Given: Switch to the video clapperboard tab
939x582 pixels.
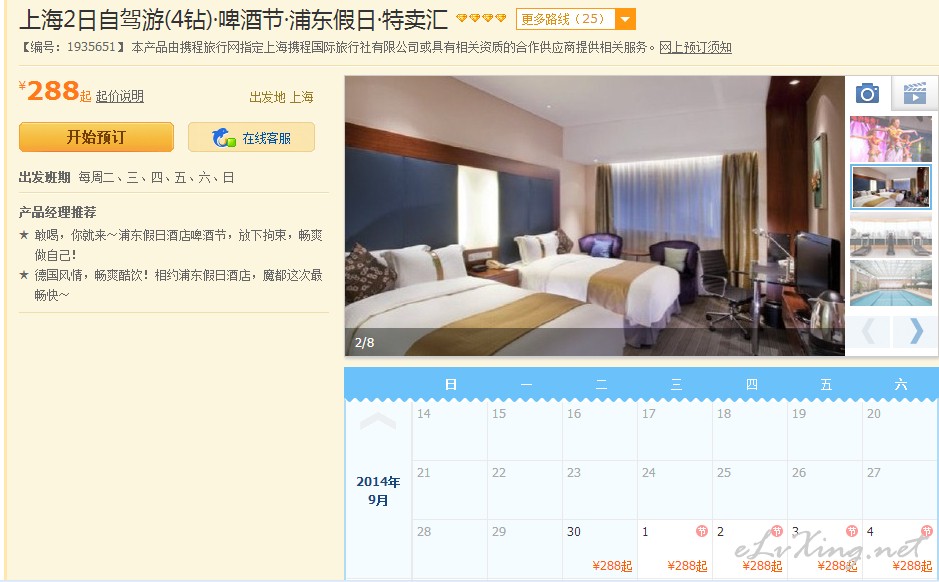Looking at the screenshot, I should click(914, 93).
